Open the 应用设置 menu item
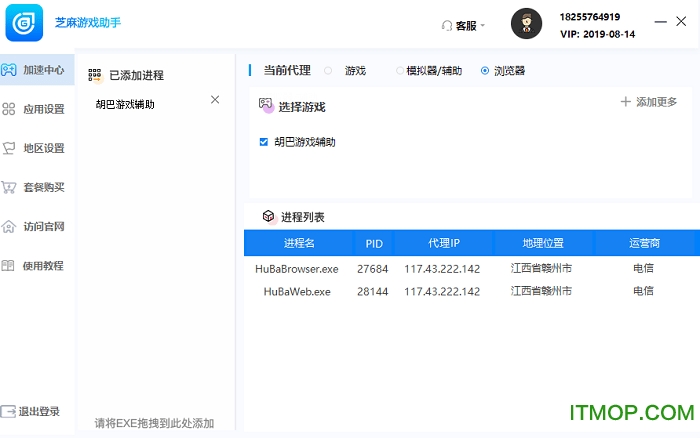Screen dimensions: 700x438 pyautogui.click(x=37, y=109)
